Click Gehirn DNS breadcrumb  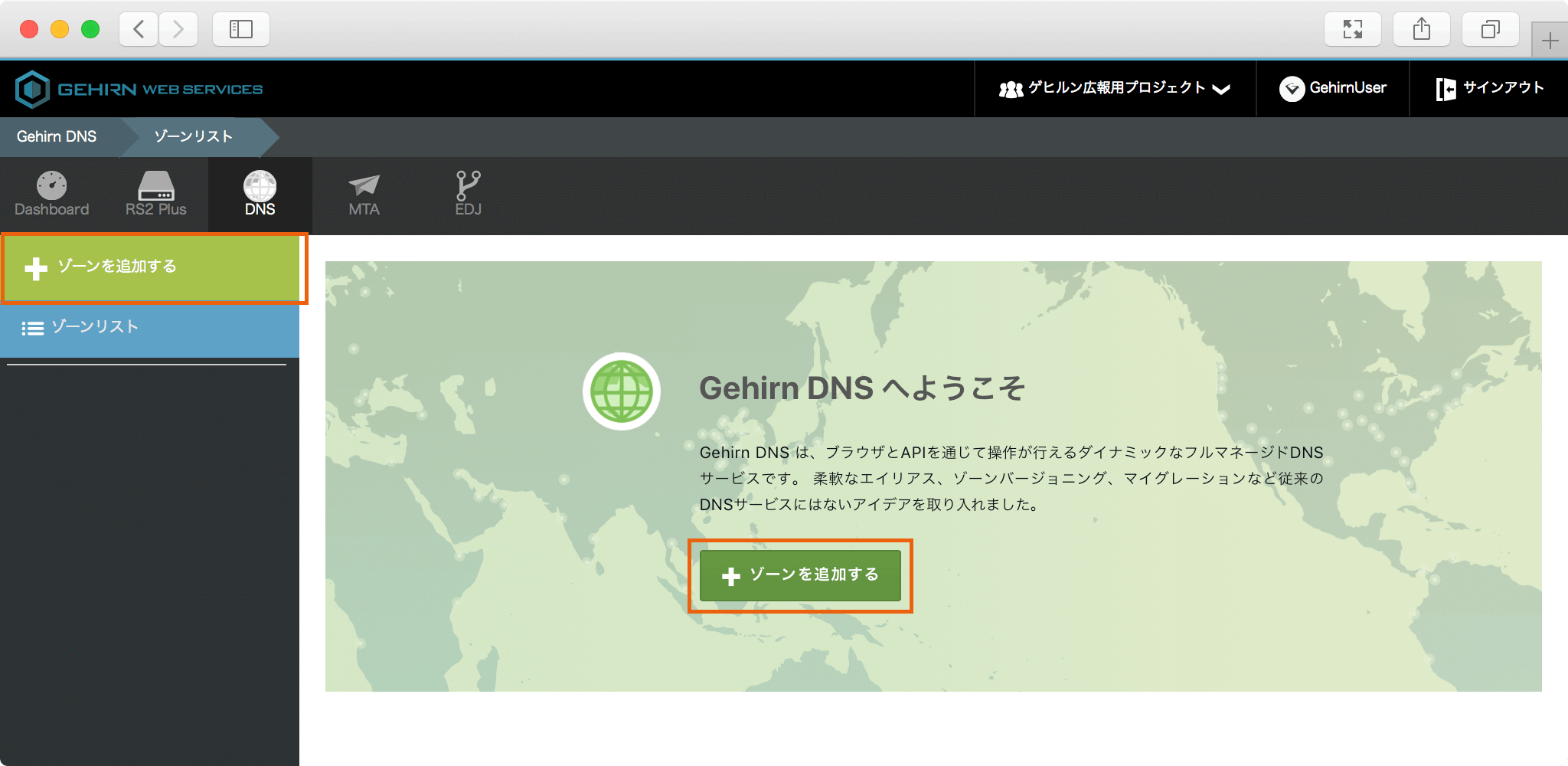(x=57, y=136)
